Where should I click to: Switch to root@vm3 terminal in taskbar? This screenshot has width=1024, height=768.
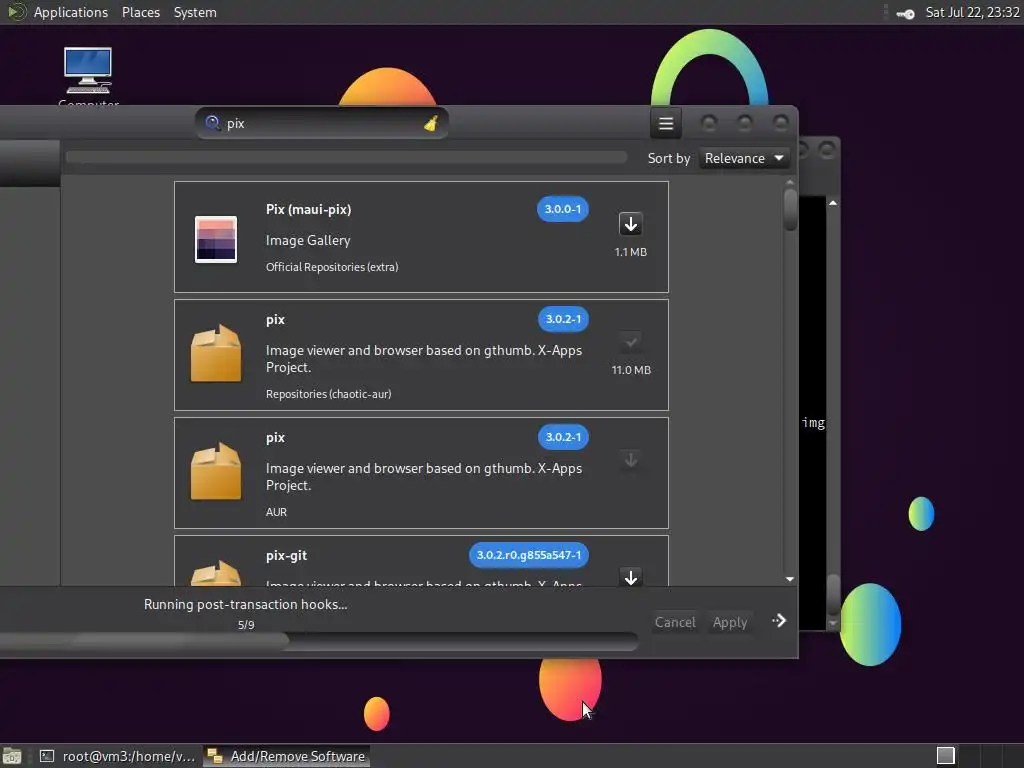118,756
